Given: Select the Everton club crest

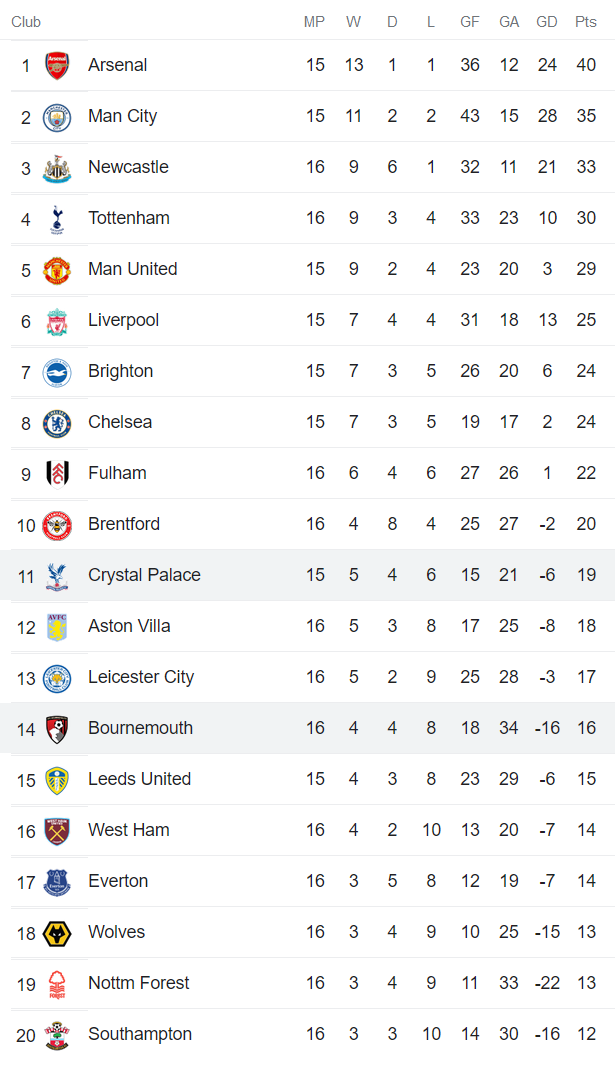Looking at the screenshot, I should click(57, 882).
